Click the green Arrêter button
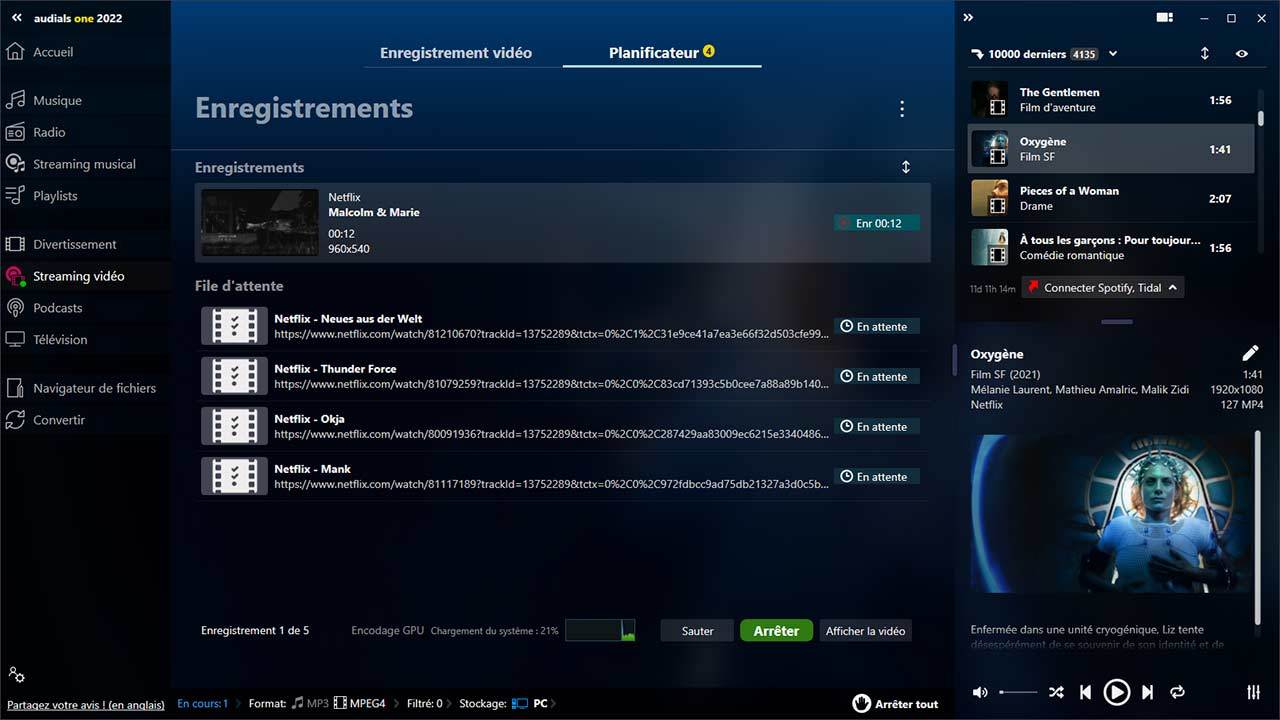The height and width of the screenshot is (720, 1280). [x=776, y=631]
